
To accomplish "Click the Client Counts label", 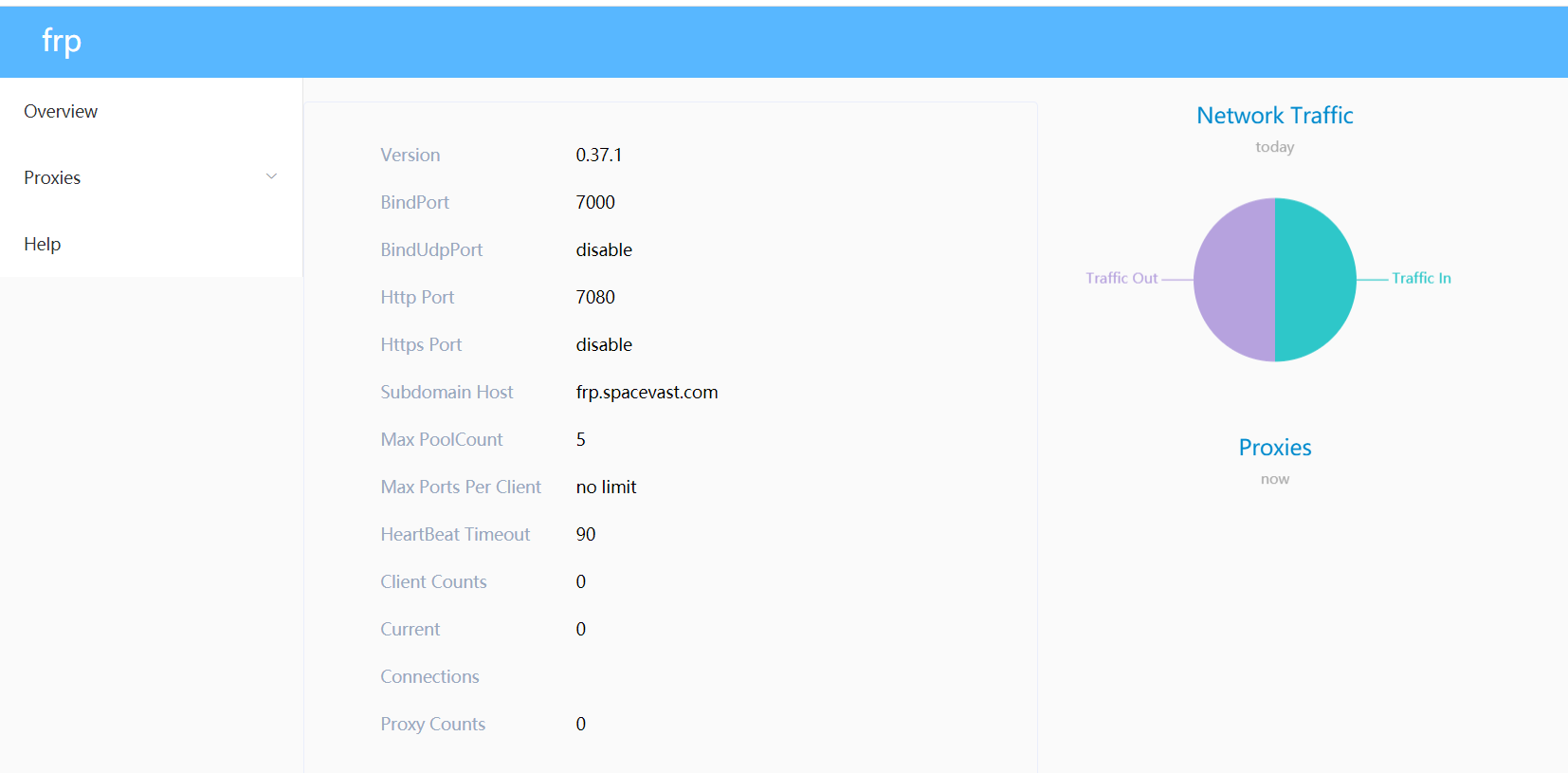I will click(433, 581).
